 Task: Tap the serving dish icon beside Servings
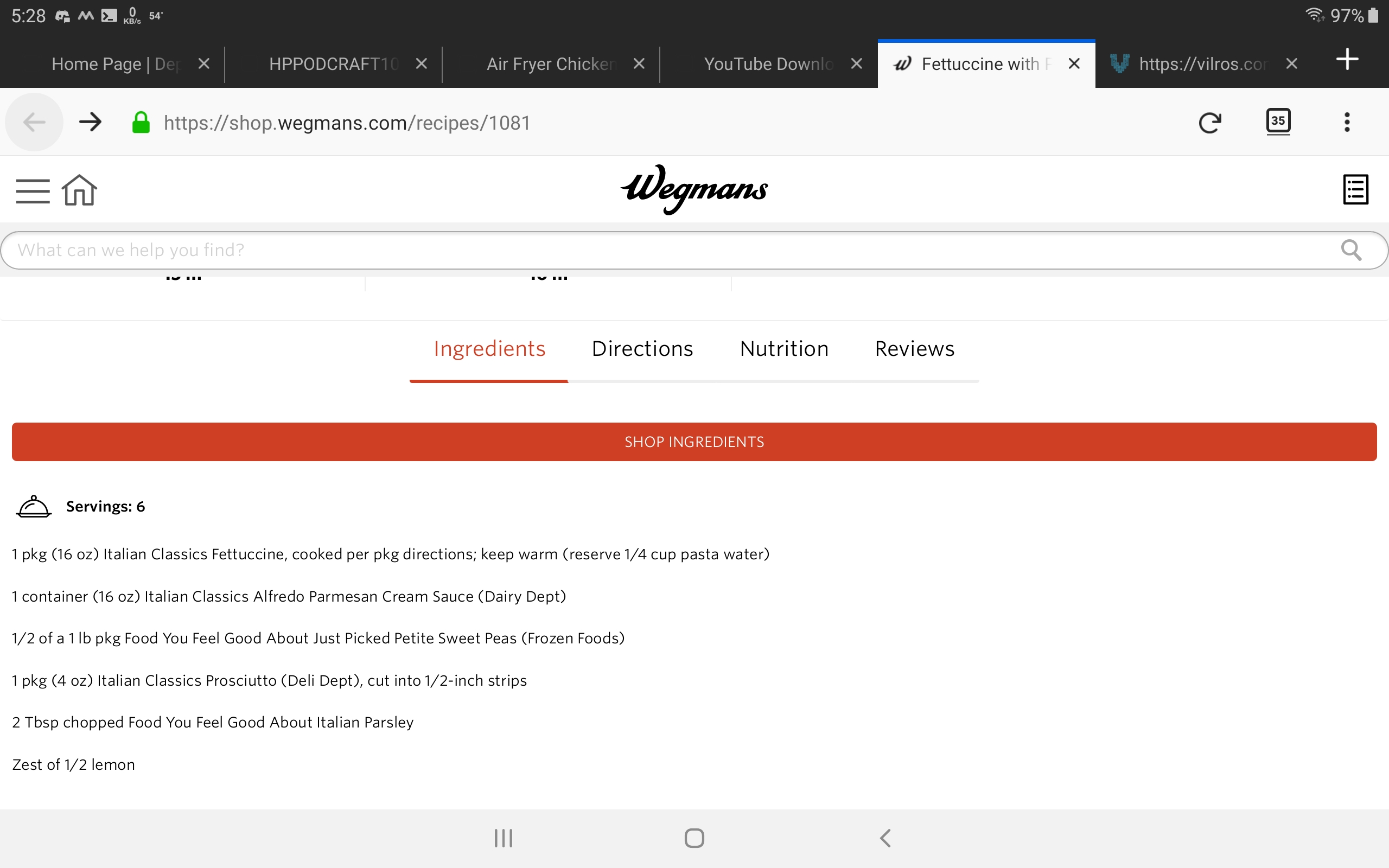[34, 506]
